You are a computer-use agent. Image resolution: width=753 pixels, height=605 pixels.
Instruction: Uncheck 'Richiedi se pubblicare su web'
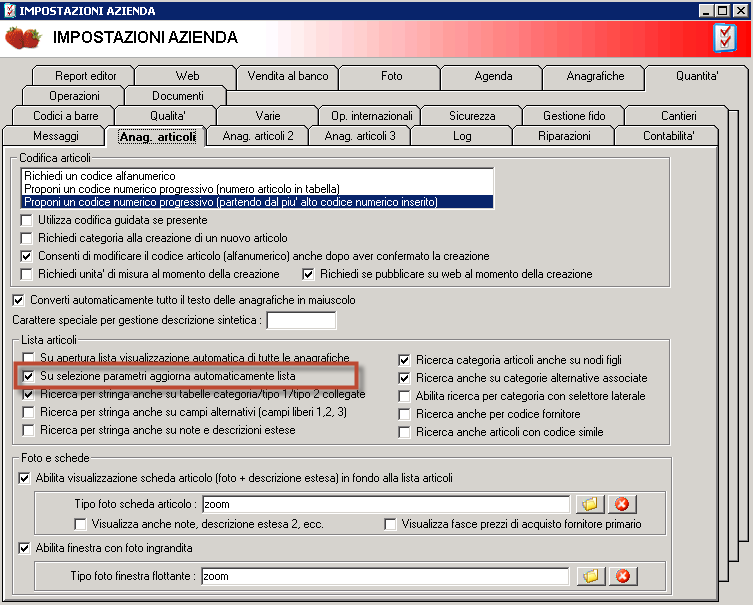308,274
